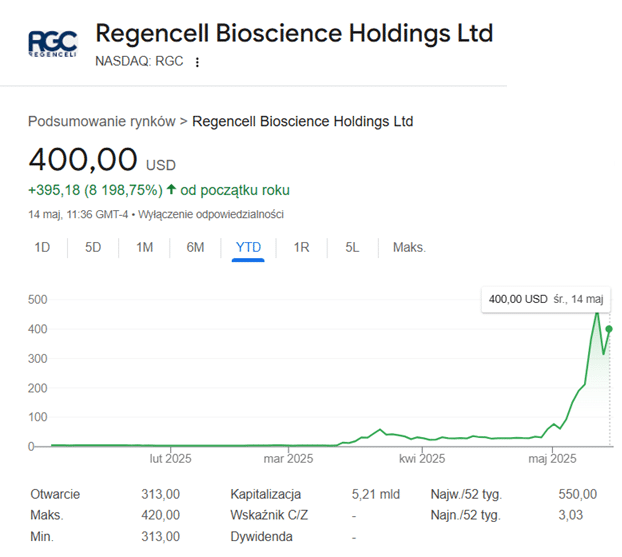The width and height of the screenshot is (622, 557).
Task: Click the Kapitalizacja label
Action: [265, 494]
